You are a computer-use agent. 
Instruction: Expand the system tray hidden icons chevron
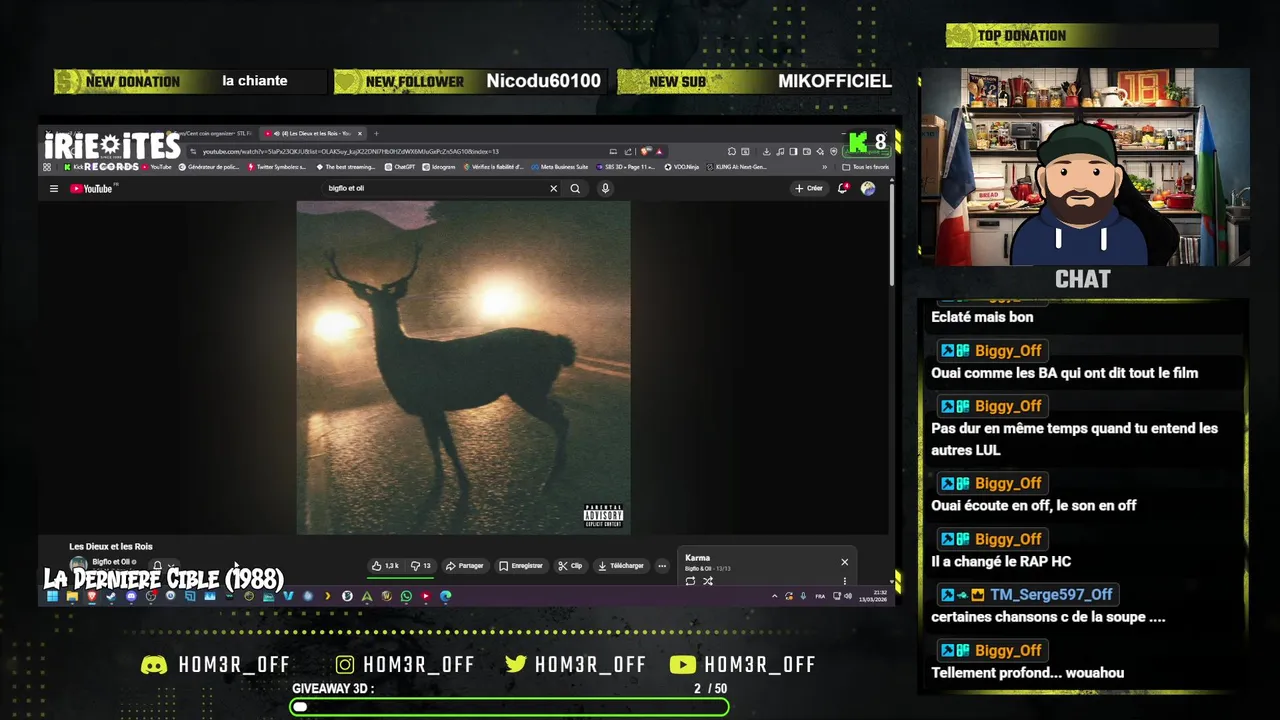tap(775, 596)
